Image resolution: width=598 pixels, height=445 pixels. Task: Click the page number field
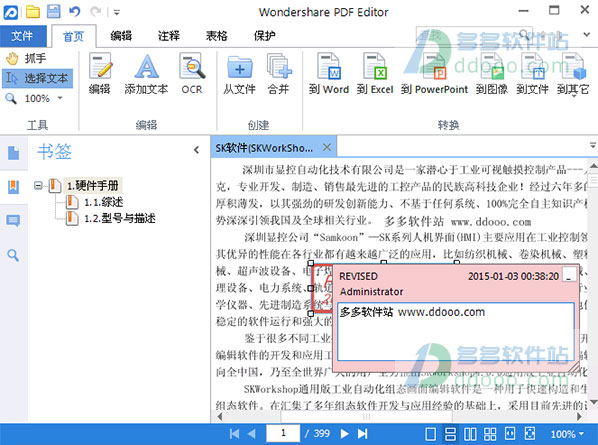click(x=283, y=433)
